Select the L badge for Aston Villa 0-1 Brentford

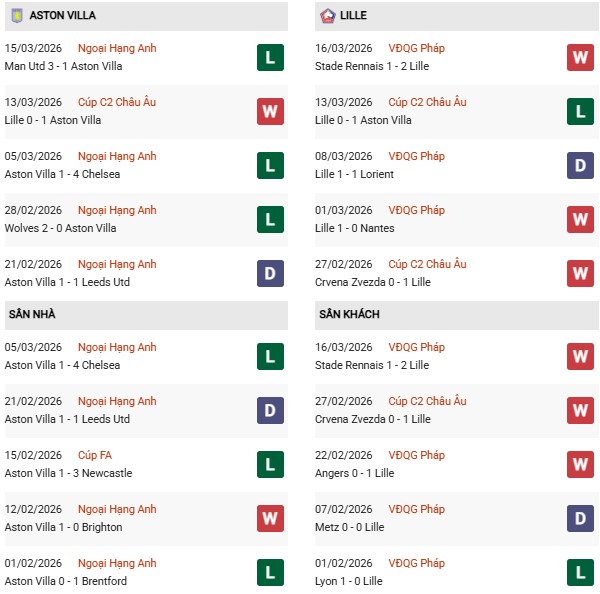coord(270,572)
